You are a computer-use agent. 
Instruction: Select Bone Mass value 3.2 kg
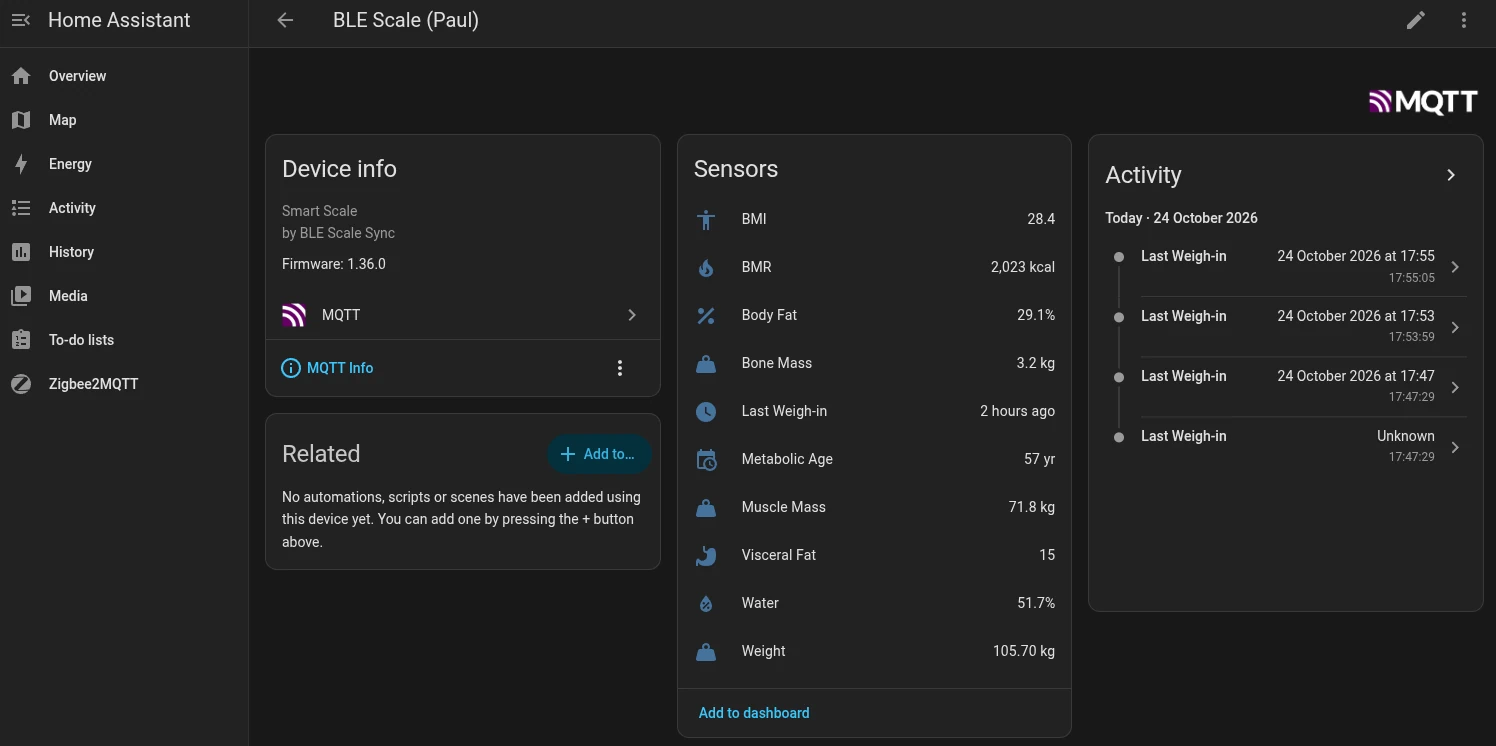click(x=1036, y=363)
